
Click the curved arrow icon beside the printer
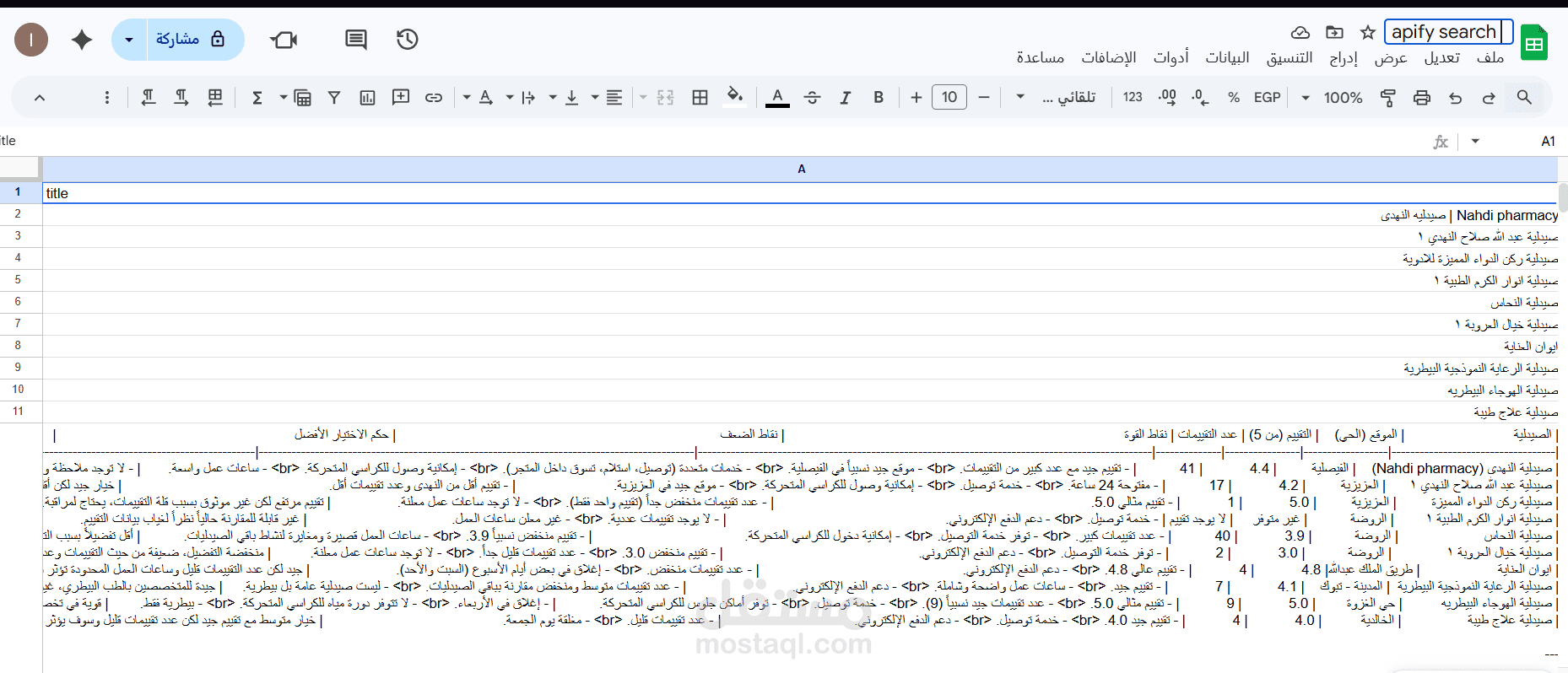[1456, 98]
